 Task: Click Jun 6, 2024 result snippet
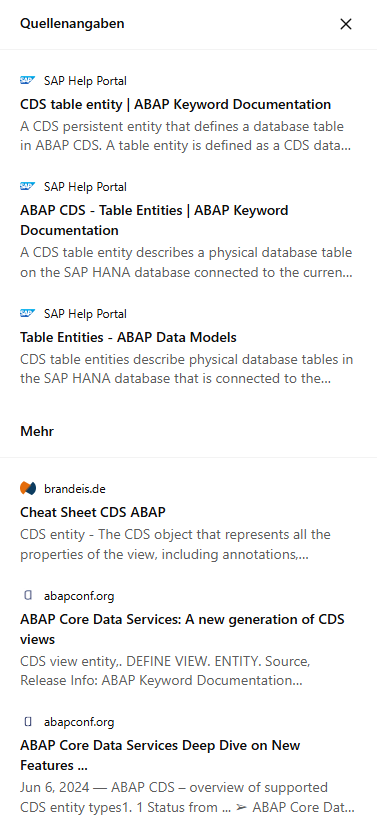pyautogui.click(x=187, y=797)
